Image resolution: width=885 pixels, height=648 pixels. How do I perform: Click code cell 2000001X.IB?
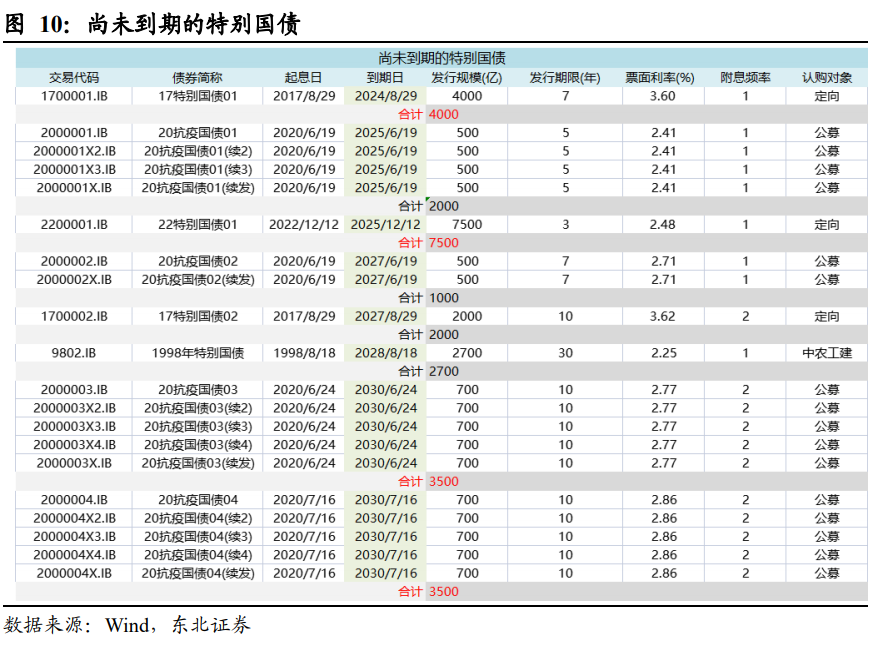[x=74, y=188]
